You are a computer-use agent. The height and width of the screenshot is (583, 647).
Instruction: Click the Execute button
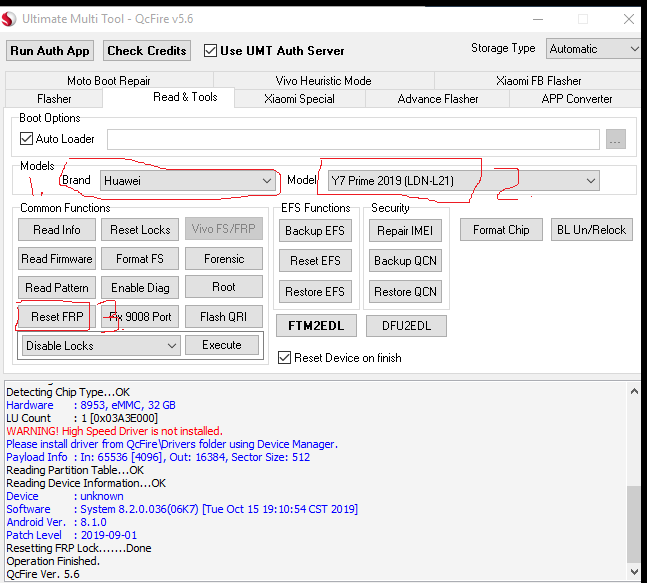(x=222, y=345)
